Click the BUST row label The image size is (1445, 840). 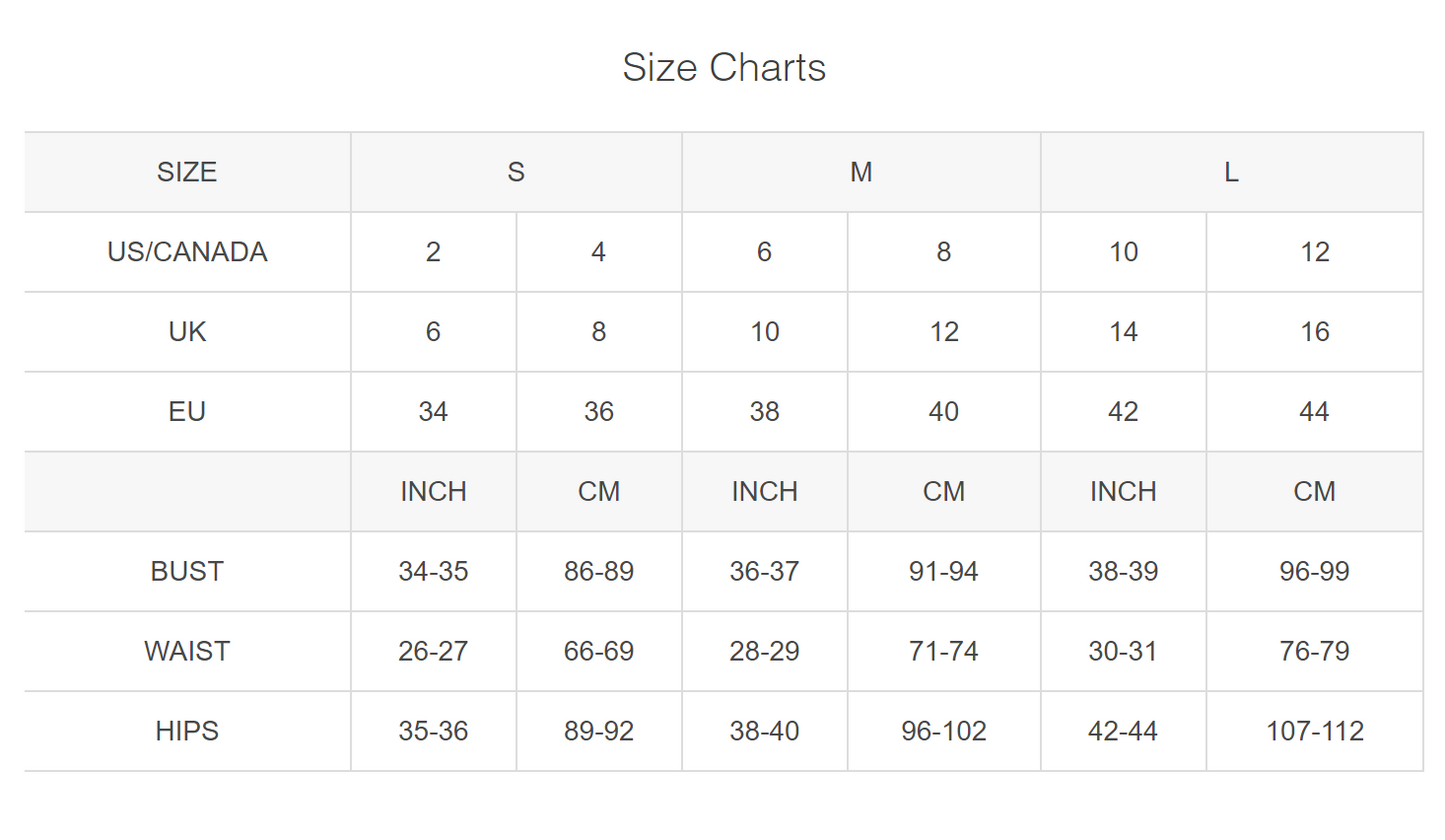tap(187, 572)
